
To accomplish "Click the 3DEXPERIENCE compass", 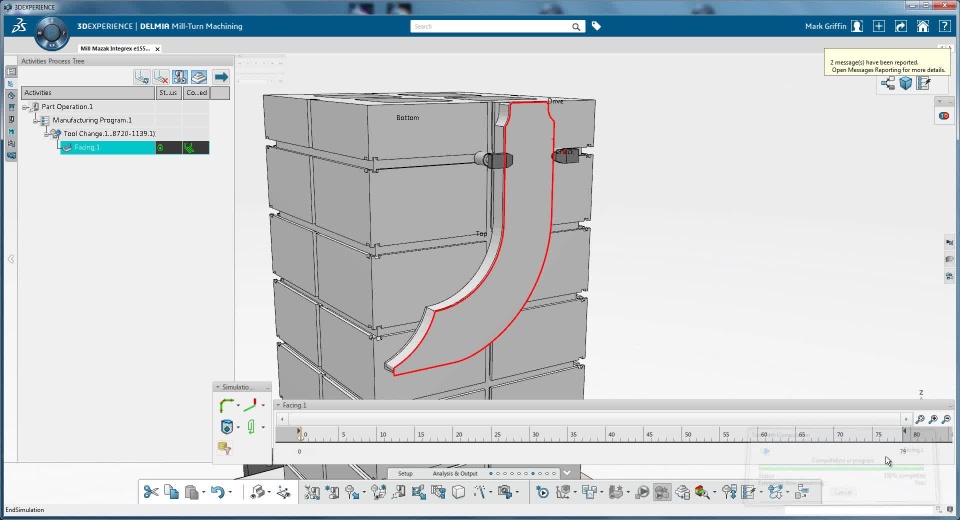I will (x=51, y=32).
